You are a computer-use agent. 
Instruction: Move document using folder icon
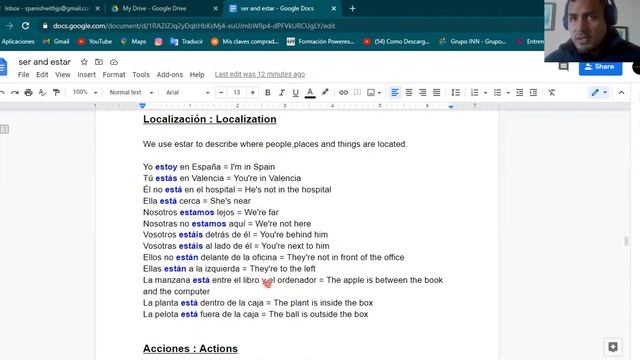pos(99,62)
